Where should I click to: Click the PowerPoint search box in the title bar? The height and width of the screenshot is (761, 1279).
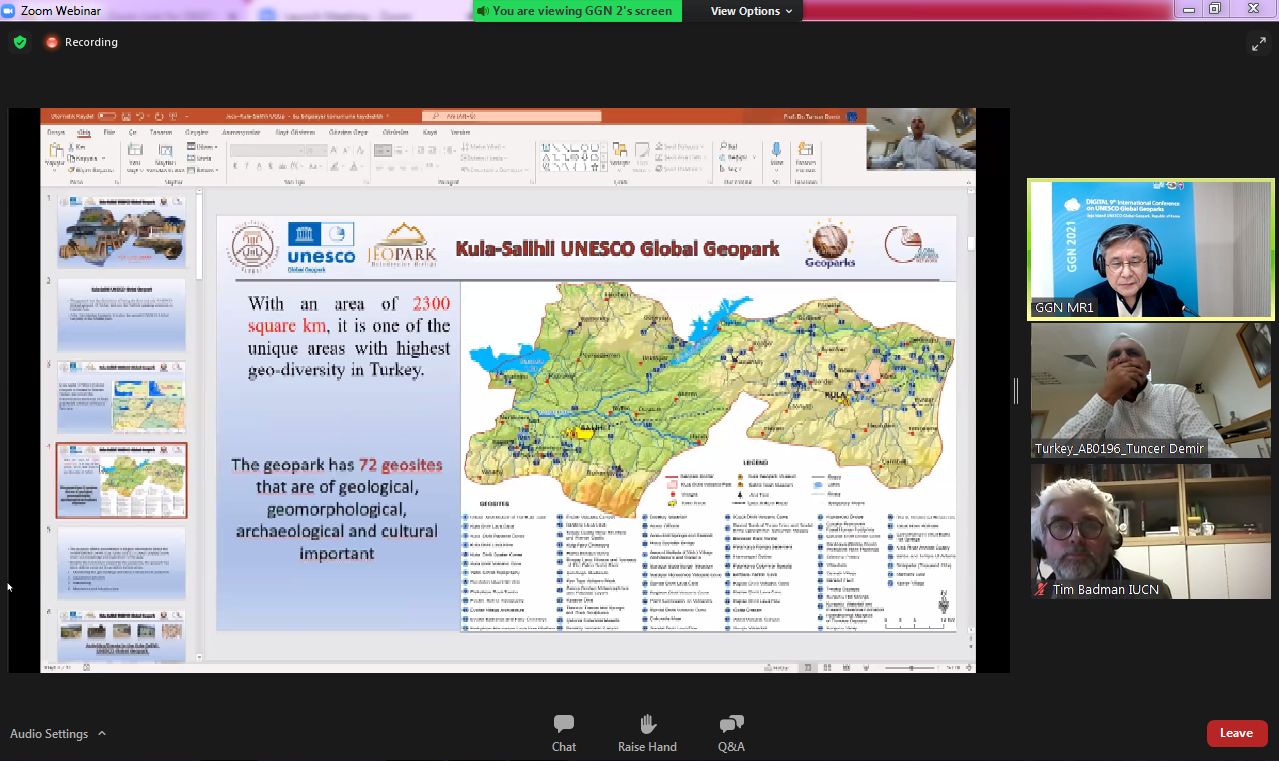[x=511, y=117]
